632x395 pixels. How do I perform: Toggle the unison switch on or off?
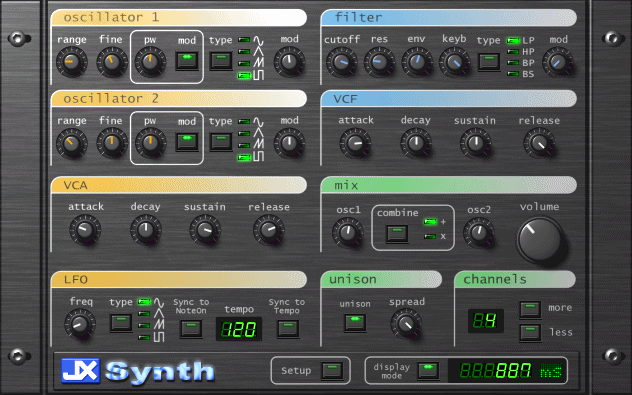tap(355, 323)
